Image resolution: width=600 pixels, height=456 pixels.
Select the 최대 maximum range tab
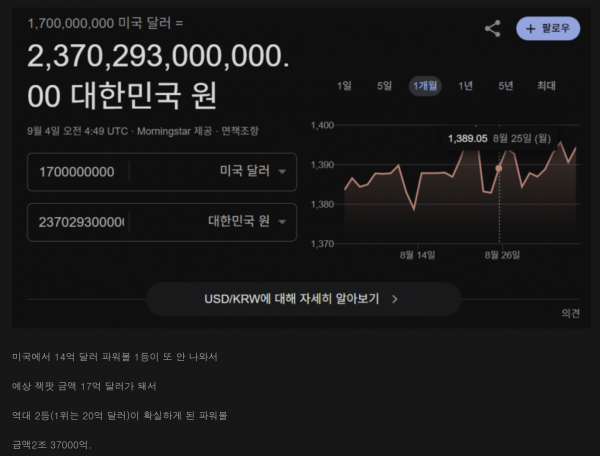pyautogui.click(x=546, y=86)
